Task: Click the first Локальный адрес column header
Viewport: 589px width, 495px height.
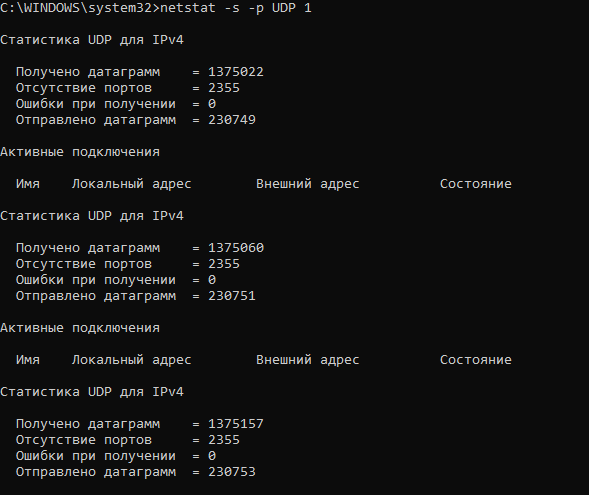Action: click(x=131, y=184)
